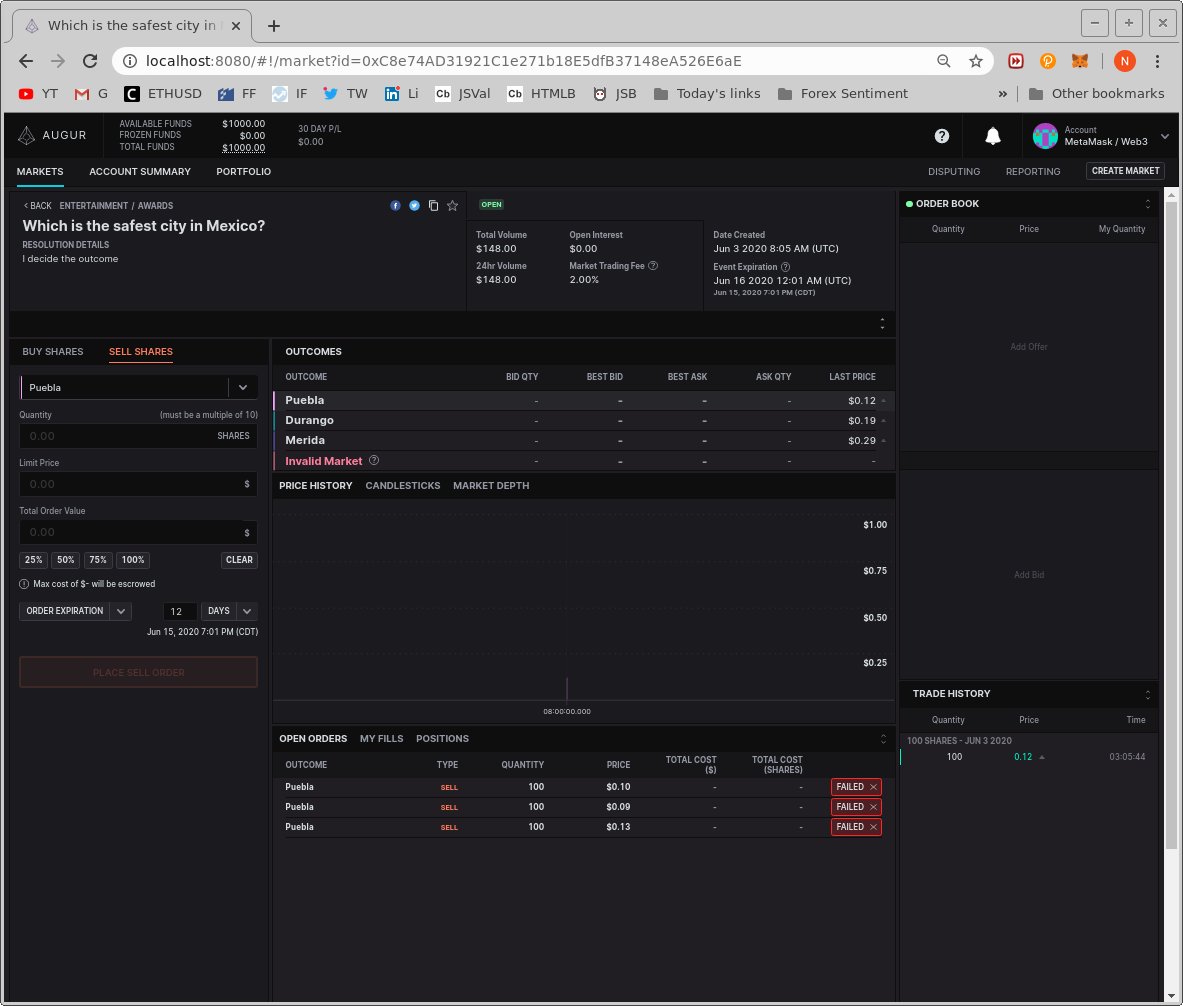
Task: Open the help question mark icon
Action: [941, 136]
